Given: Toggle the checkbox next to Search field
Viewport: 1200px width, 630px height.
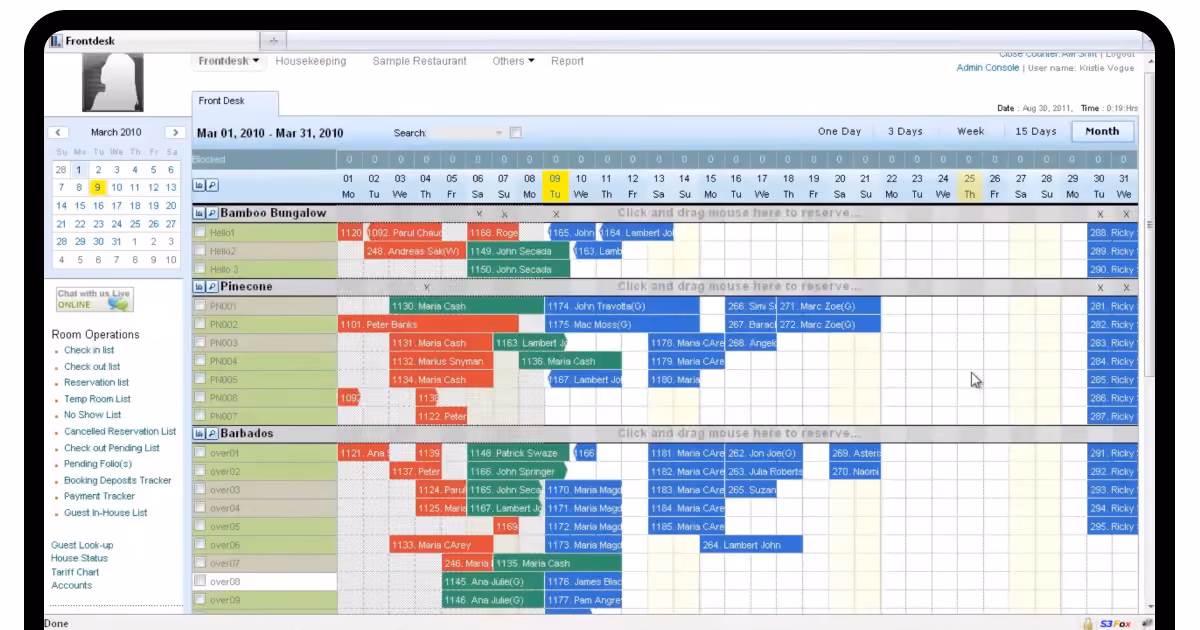Looking at the screenshot, I should 516,133.
